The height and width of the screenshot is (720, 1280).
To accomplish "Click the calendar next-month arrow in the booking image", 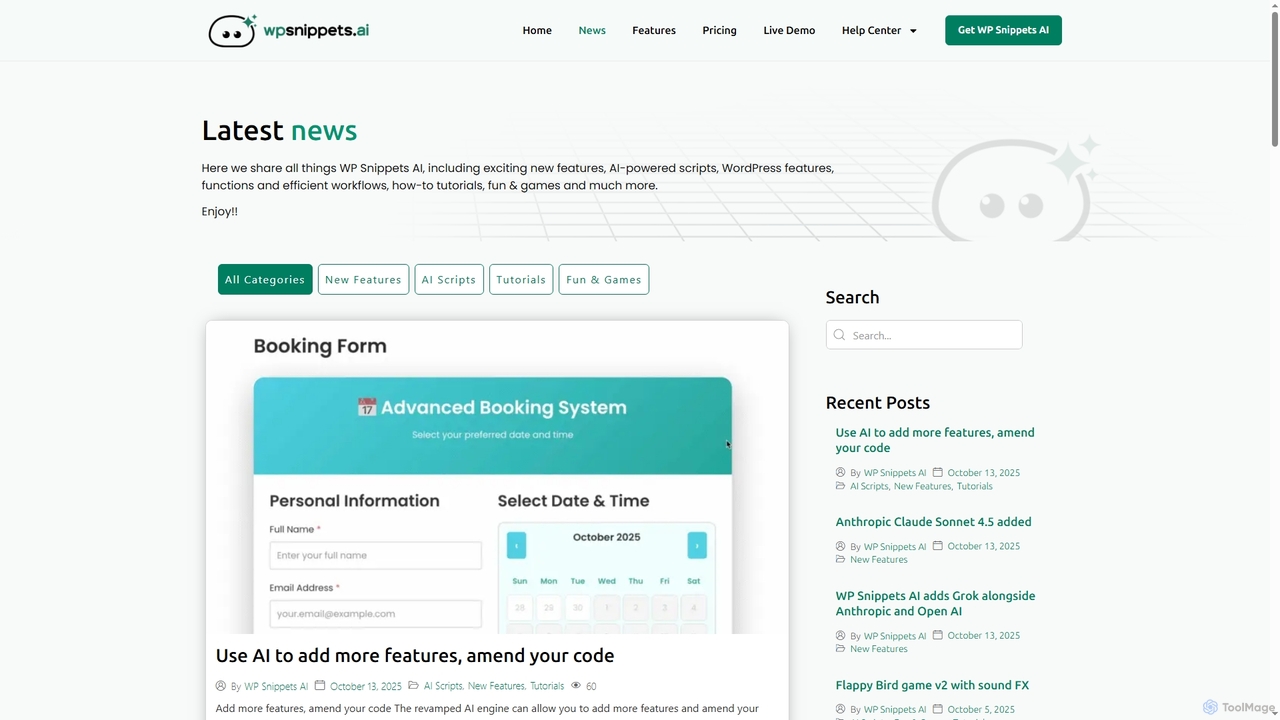I will (697, 545).
